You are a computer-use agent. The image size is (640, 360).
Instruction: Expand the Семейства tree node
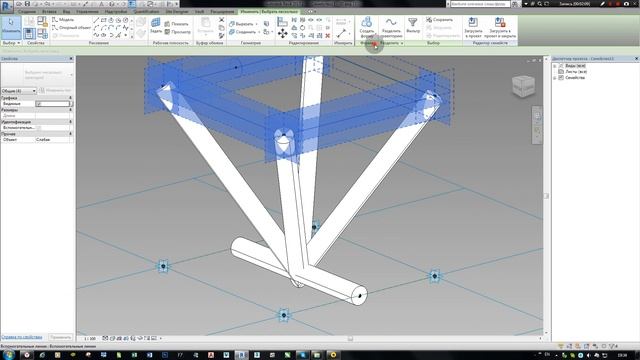555,78
